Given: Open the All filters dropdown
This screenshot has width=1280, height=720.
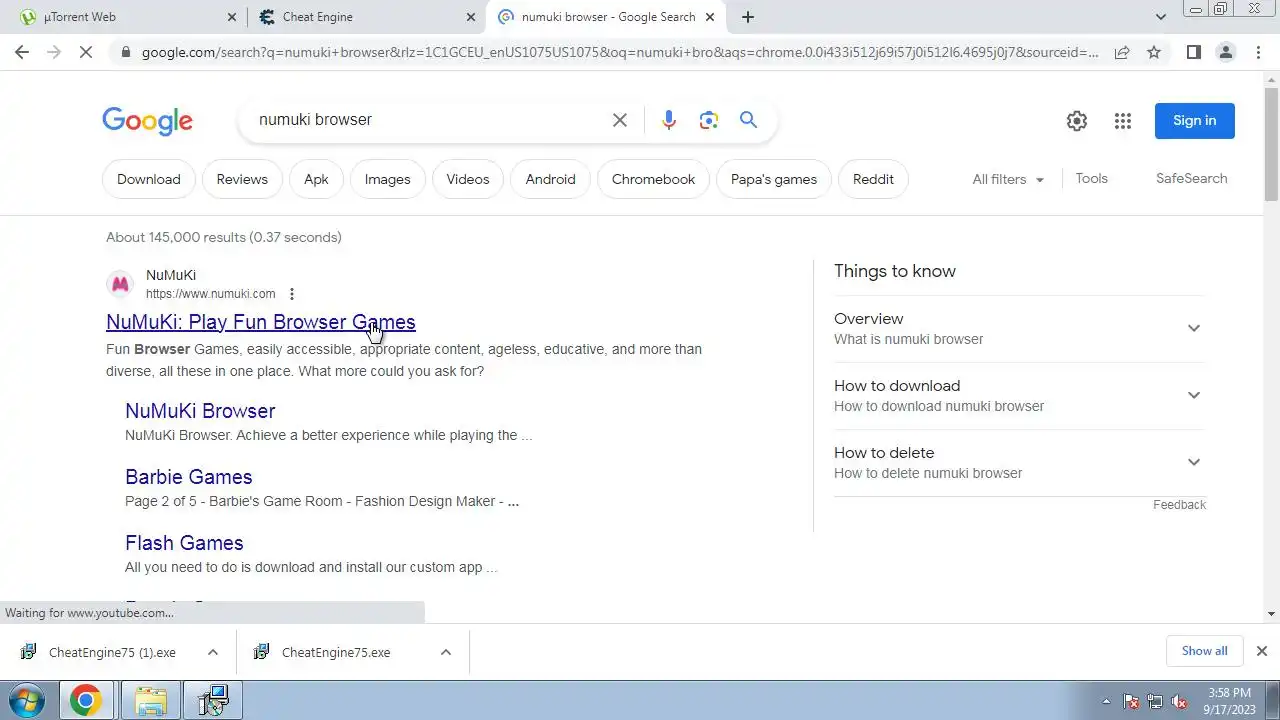Looking at the screenshot, I should tap(1008, 179).
